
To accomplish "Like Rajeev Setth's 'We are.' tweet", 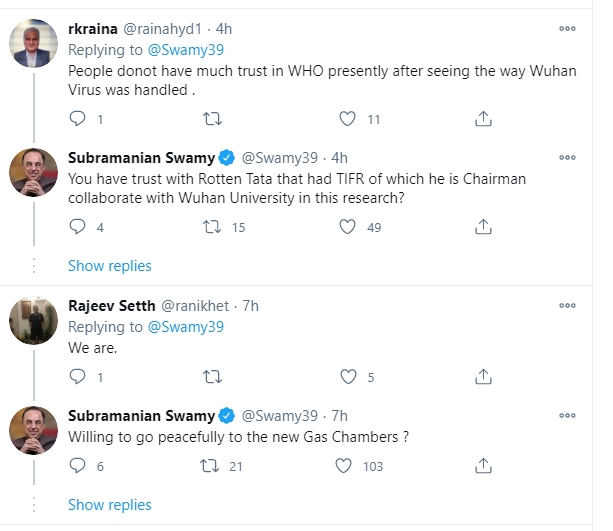I will coord(348,377).
